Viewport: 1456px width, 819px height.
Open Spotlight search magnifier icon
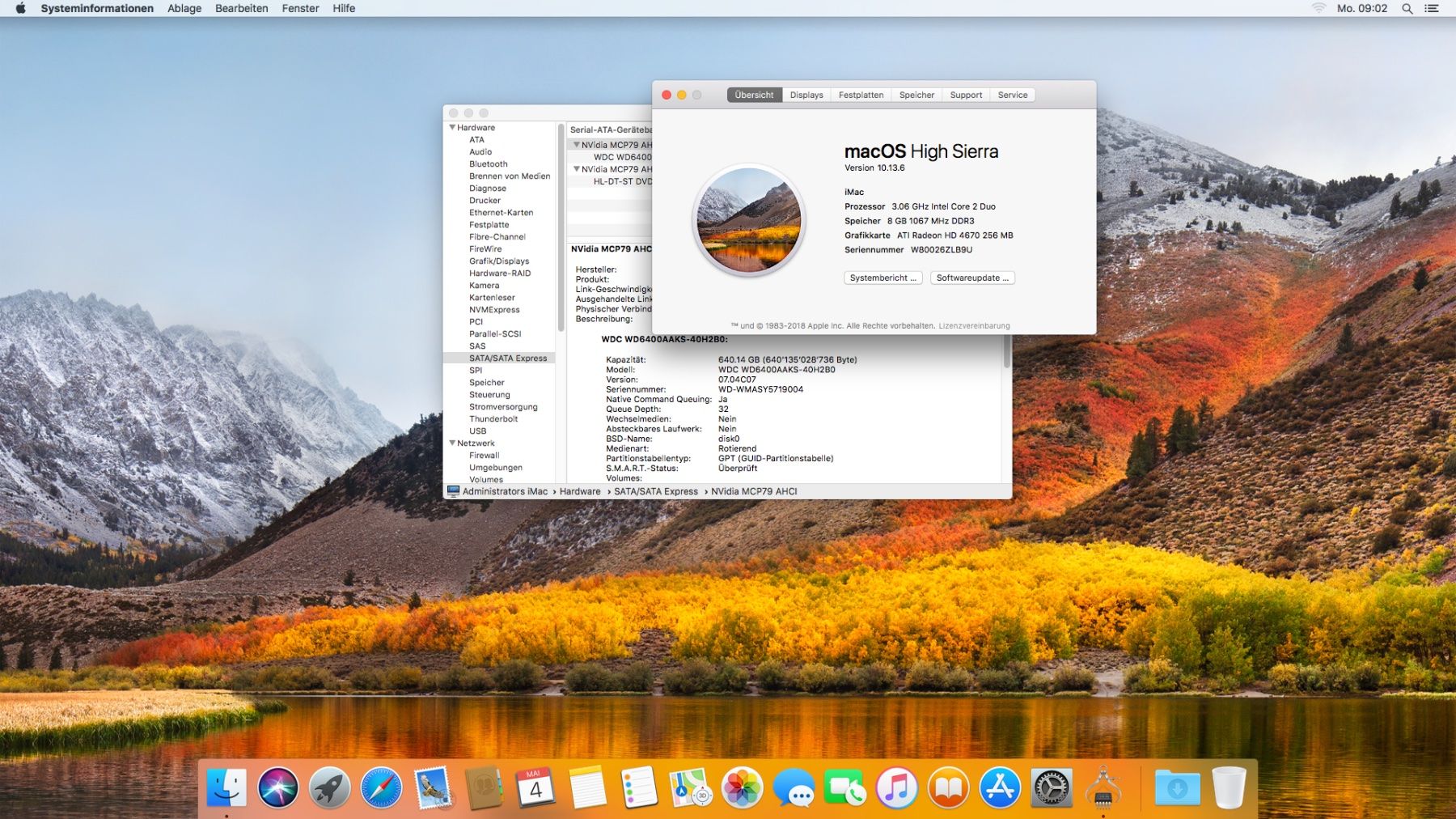point(1407,8)
